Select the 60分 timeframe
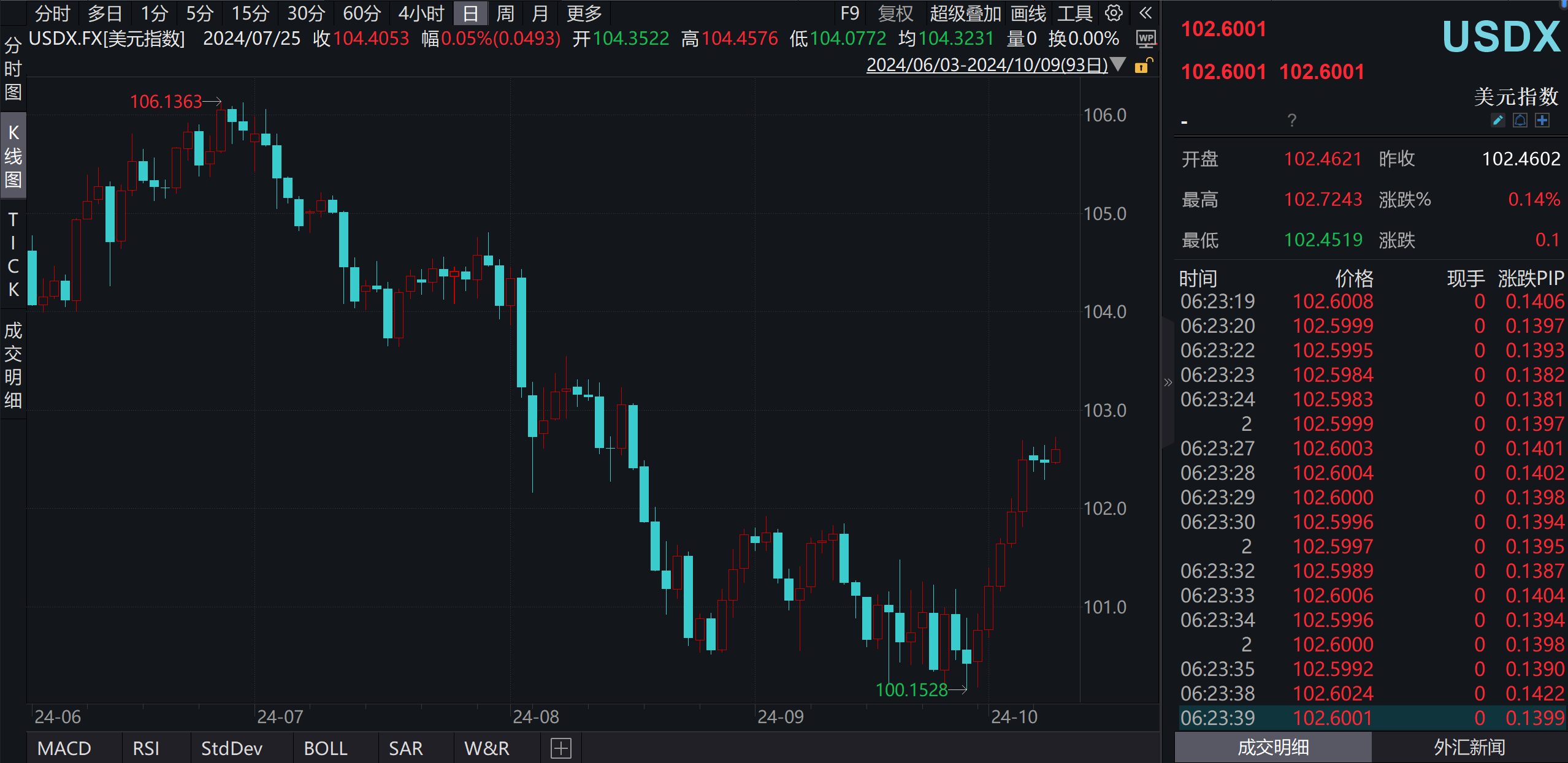1568x763 pixels. pos(361,13)
